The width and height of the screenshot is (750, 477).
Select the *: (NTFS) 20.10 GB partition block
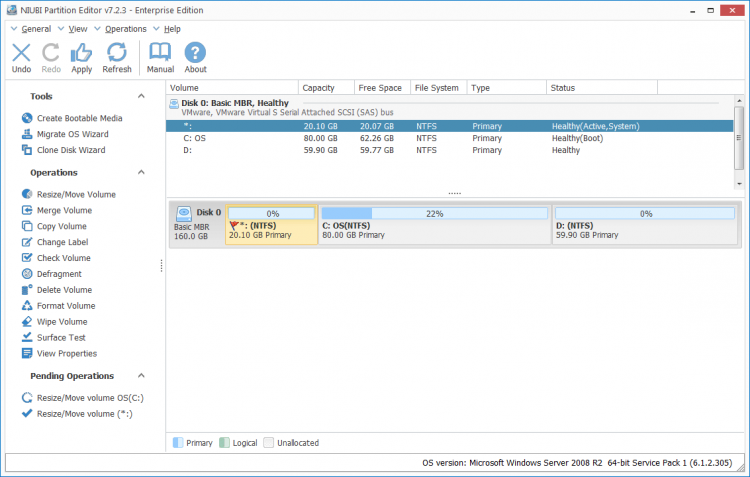click(x=271, y=225)
